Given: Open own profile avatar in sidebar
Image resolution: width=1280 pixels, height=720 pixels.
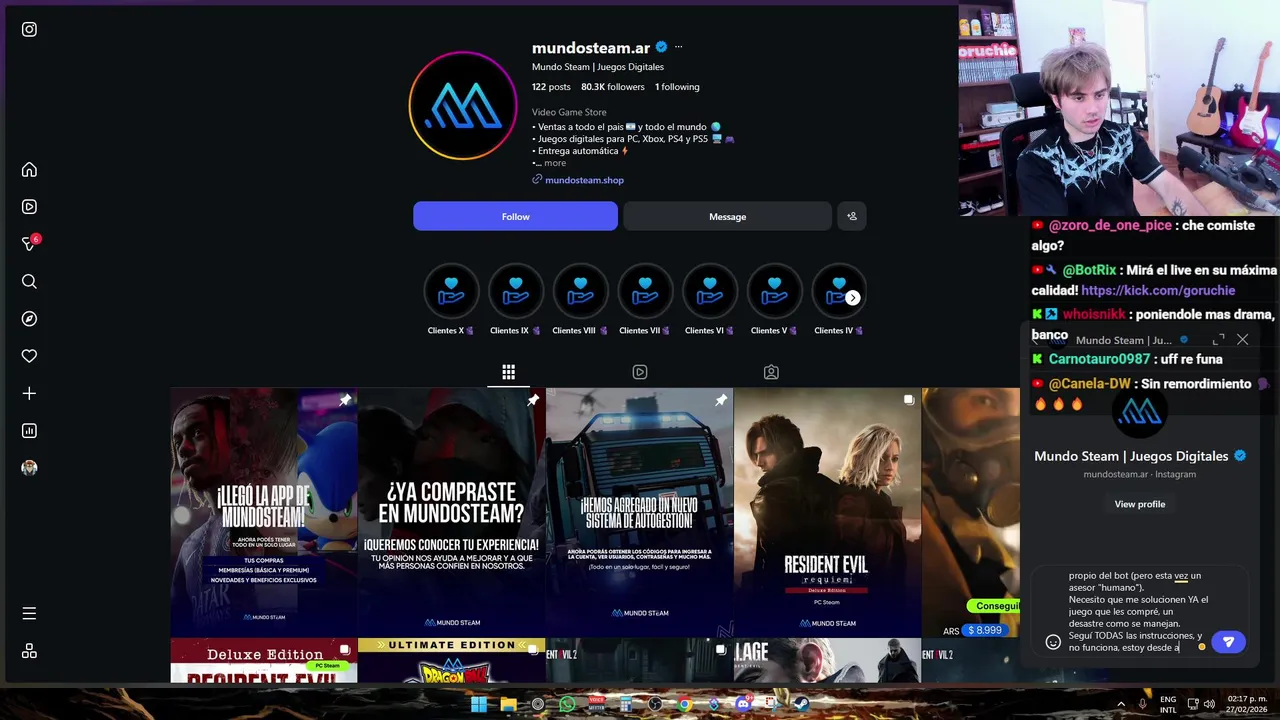Looking at the screenshot, I should 29,468.
